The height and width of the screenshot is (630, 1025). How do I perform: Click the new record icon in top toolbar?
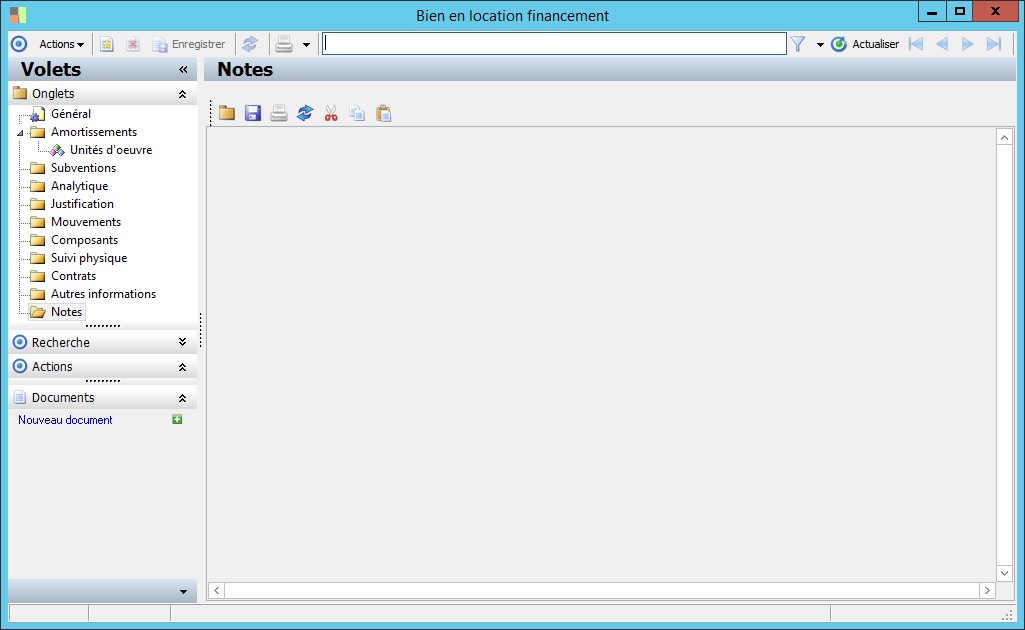tap(107, 44)
